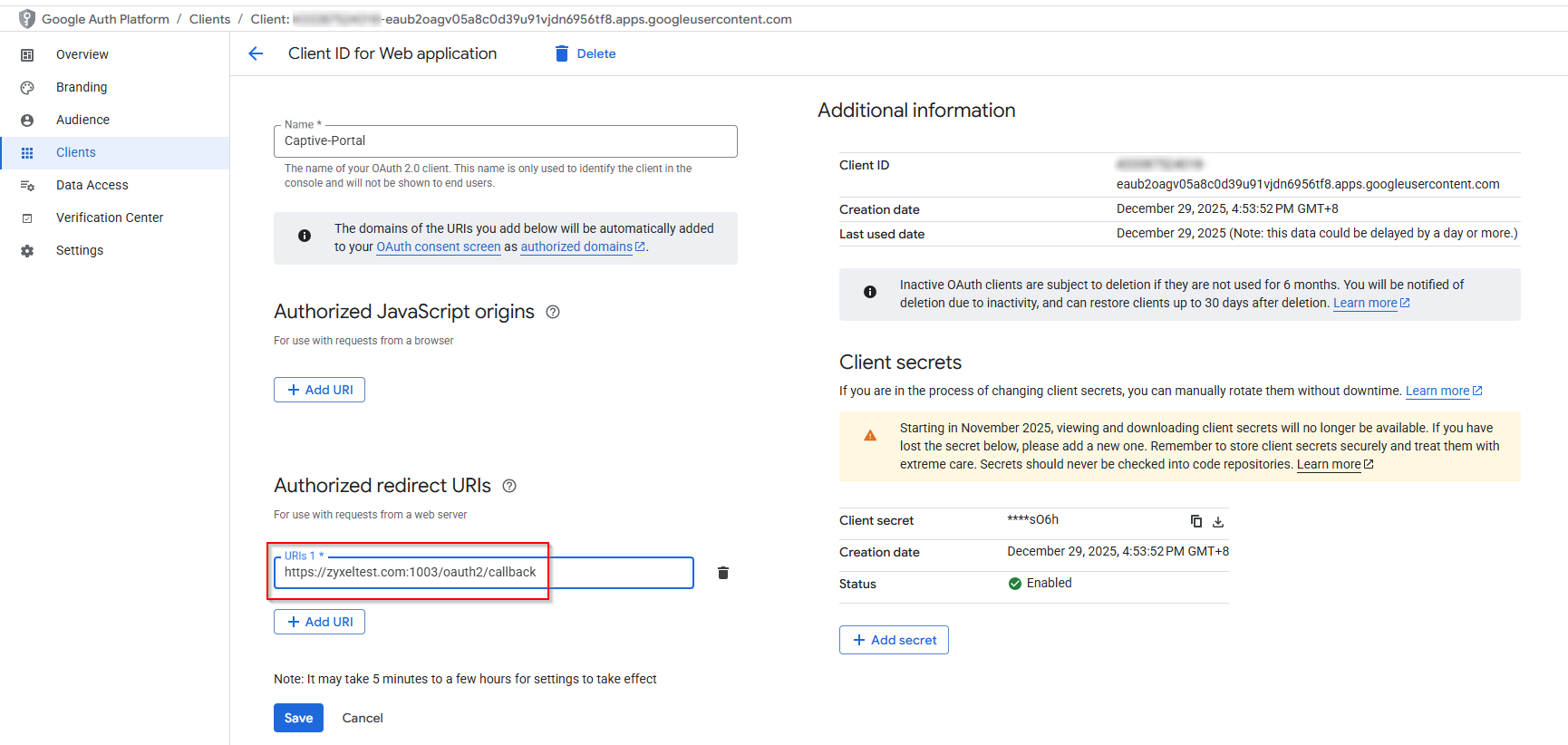Click the info icon in the authorized domains notice
The height and width of the screenshot is (745, 1568).
pos(305,236)
